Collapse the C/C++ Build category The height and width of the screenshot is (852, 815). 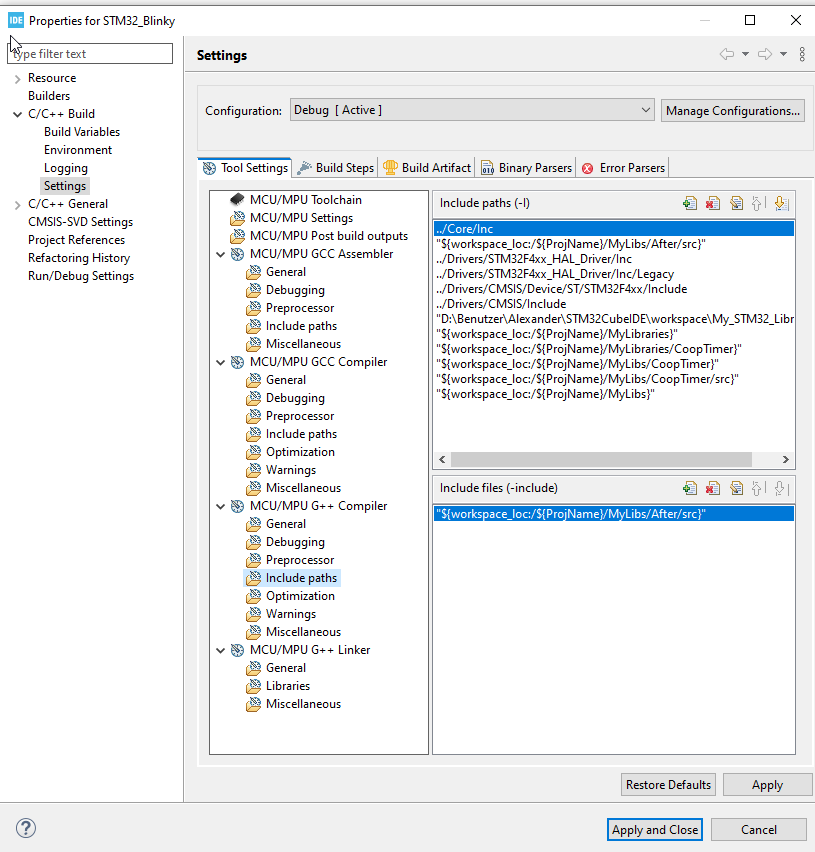(x=17, y=115)
